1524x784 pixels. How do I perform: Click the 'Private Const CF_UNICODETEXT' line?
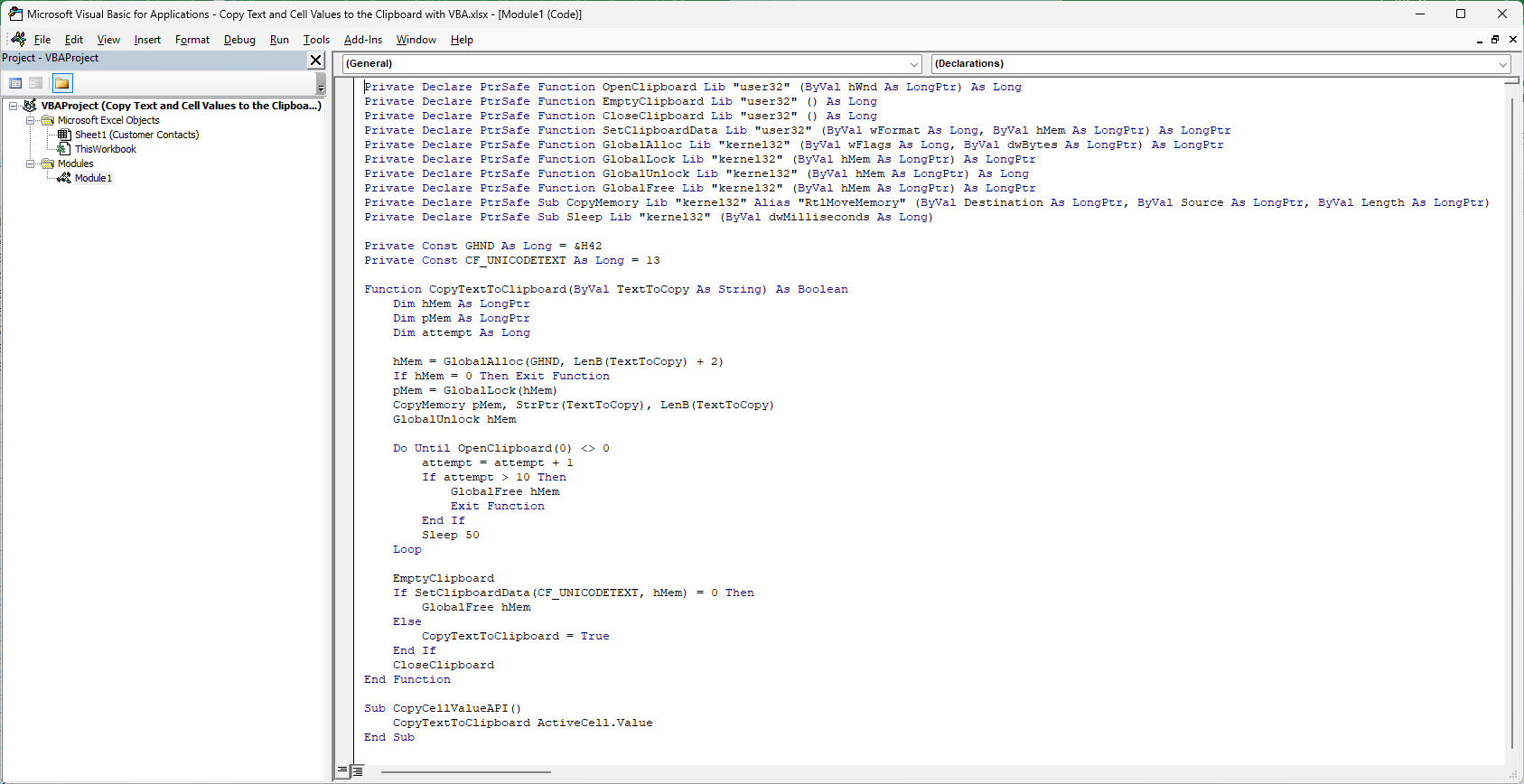(512, 260)
